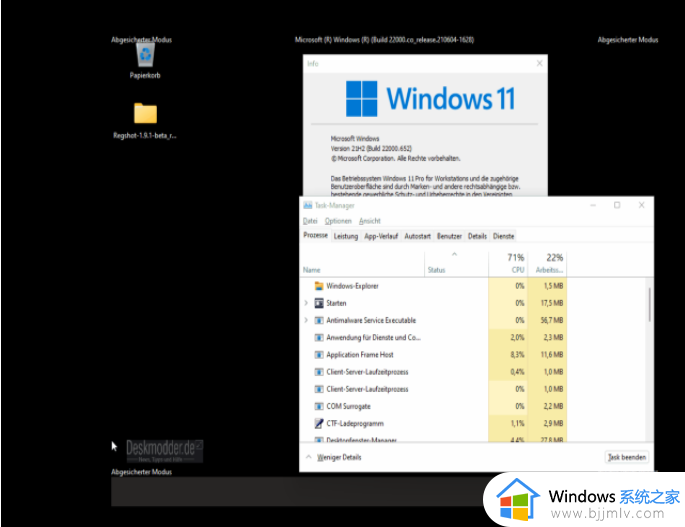The width and height of the screenshot is (685, 527).
Task: Open the Datei menu
Action: 310,221
